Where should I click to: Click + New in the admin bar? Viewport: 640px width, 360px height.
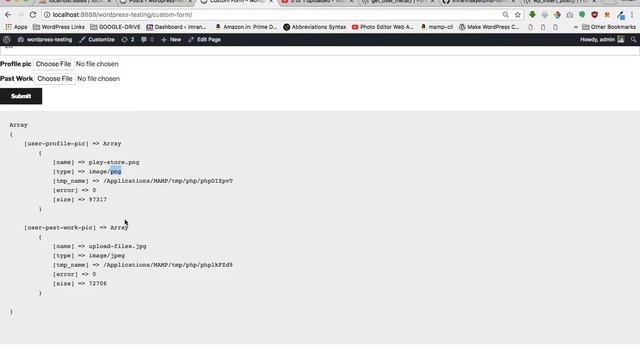[x=171, y=40]
